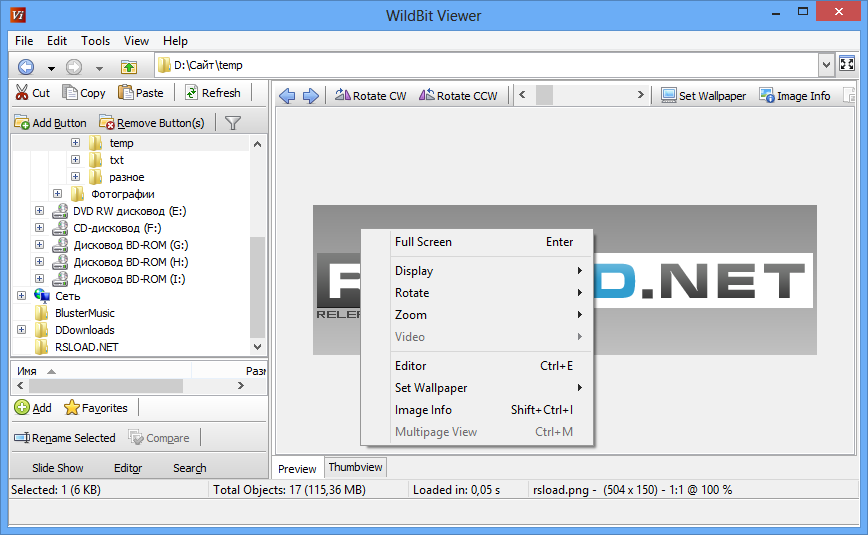868x535 pixels.
Task: Open Favorites star button
Action: (95, 408)
